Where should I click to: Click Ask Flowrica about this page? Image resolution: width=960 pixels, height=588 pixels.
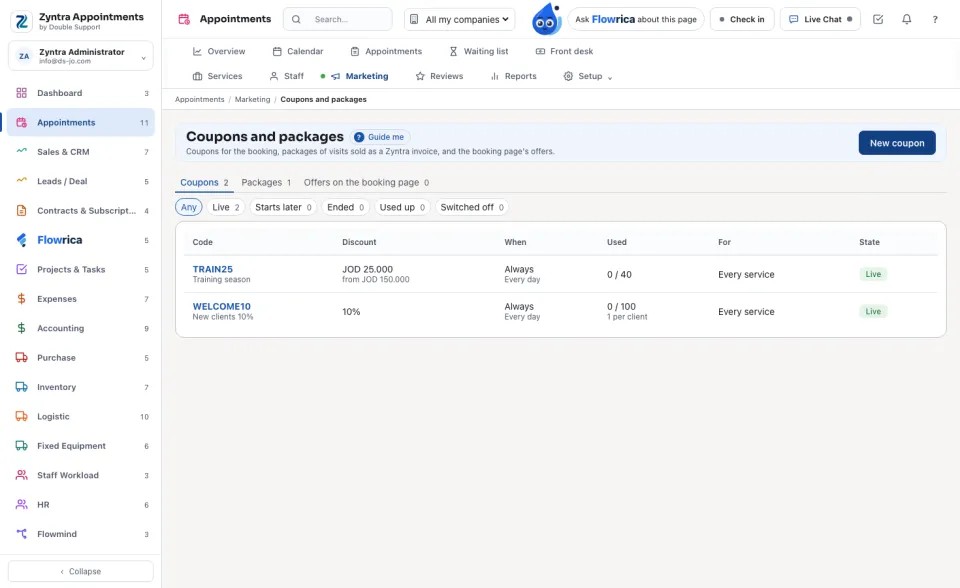click(x=636, y=20)
